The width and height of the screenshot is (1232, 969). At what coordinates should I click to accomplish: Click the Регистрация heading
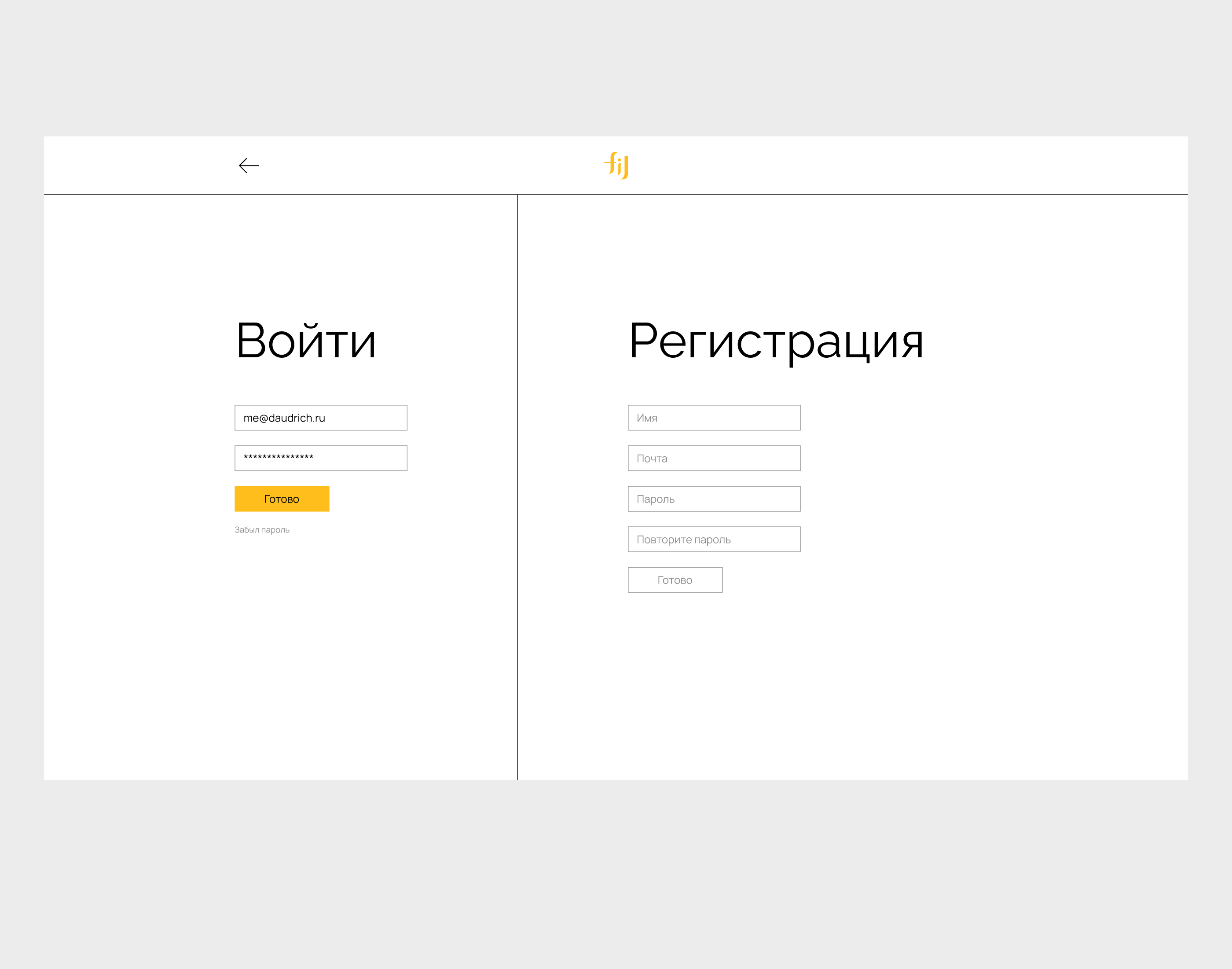tap(776, 342)
